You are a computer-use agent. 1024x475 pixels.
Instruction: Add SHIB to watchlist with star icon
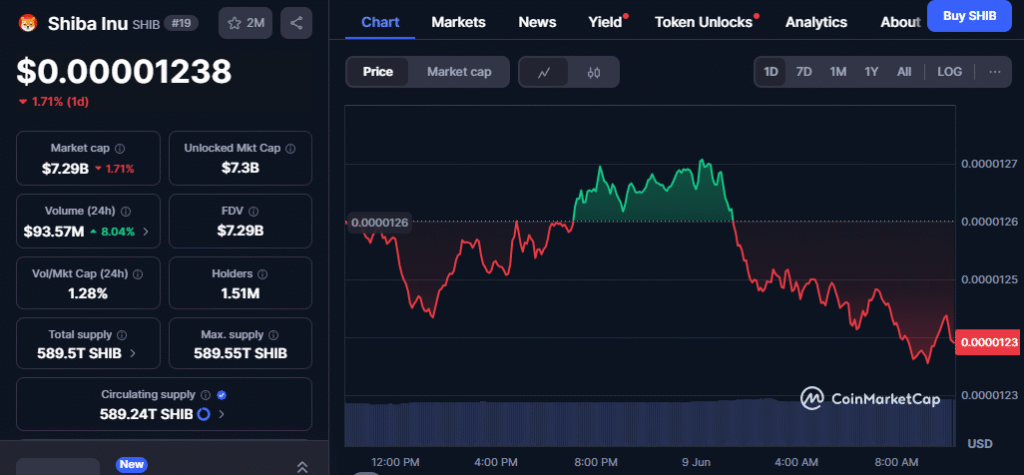tap(246, 24)
